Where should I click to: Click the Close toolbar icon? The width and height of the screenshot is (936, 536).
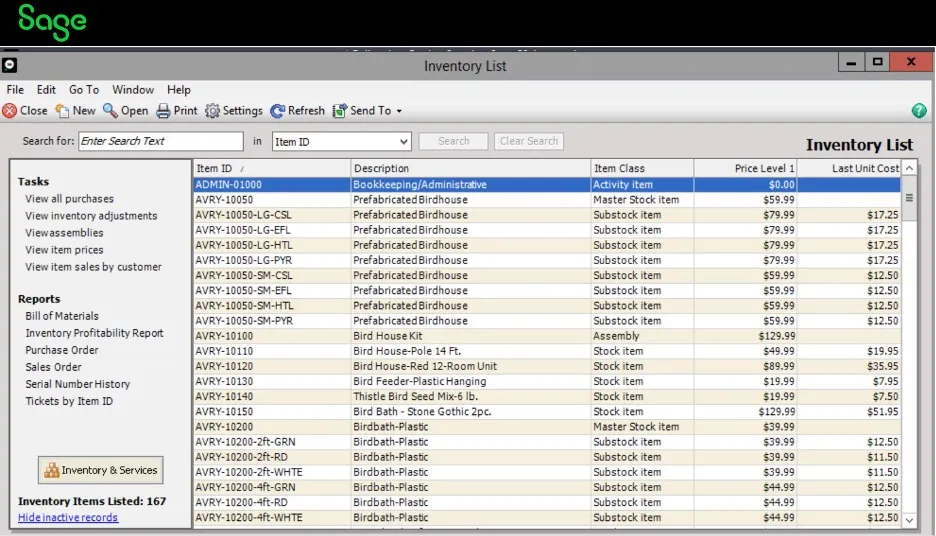click(x=10, y=111)
